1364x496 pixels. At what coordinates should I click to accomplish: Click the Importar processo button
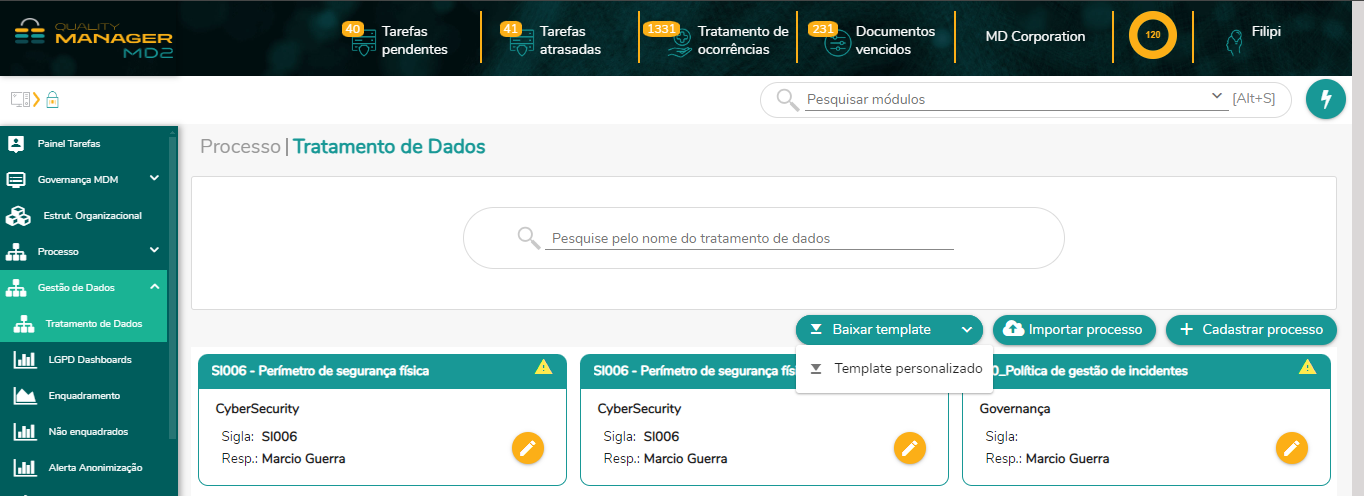(1074, 329)
